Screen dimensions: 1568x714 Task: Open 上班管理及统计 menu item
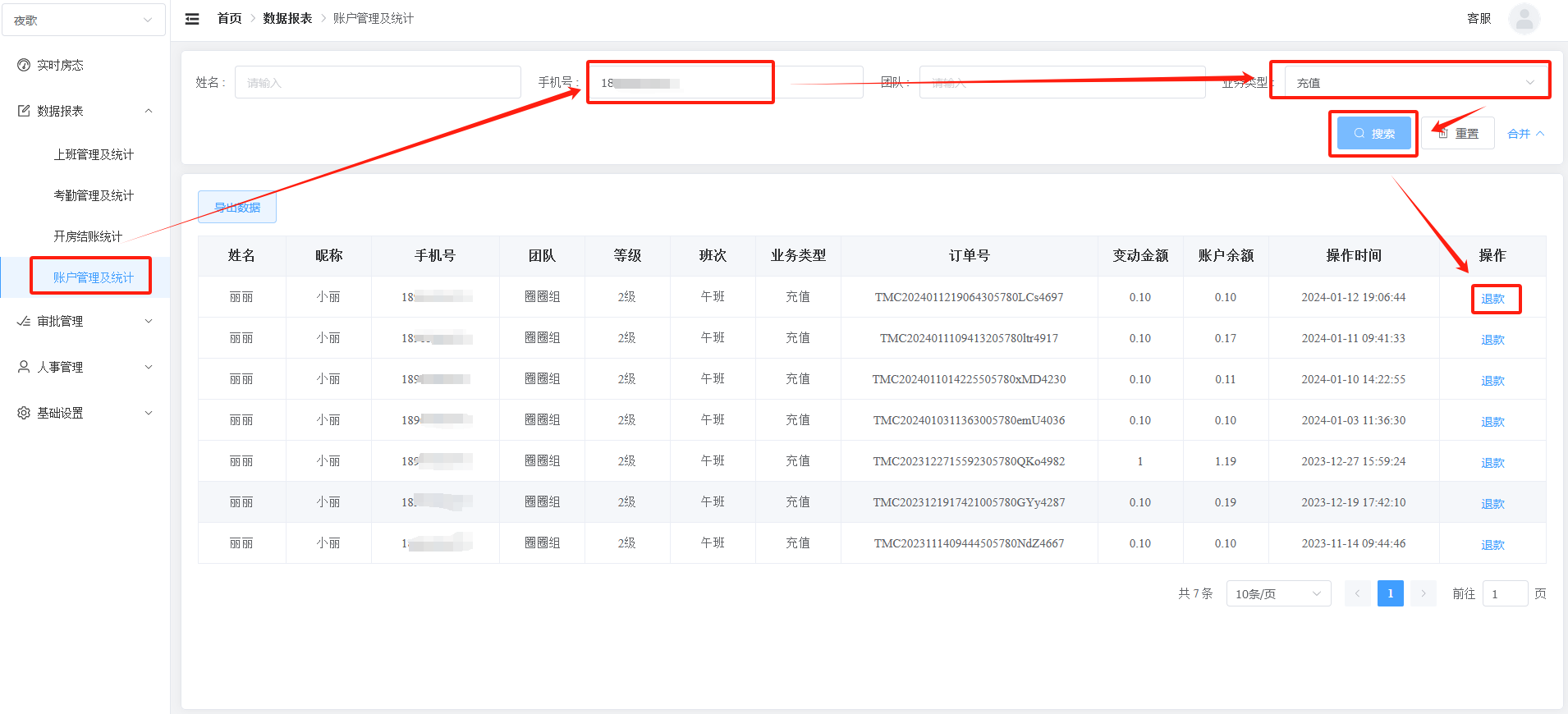coord(94,154)
